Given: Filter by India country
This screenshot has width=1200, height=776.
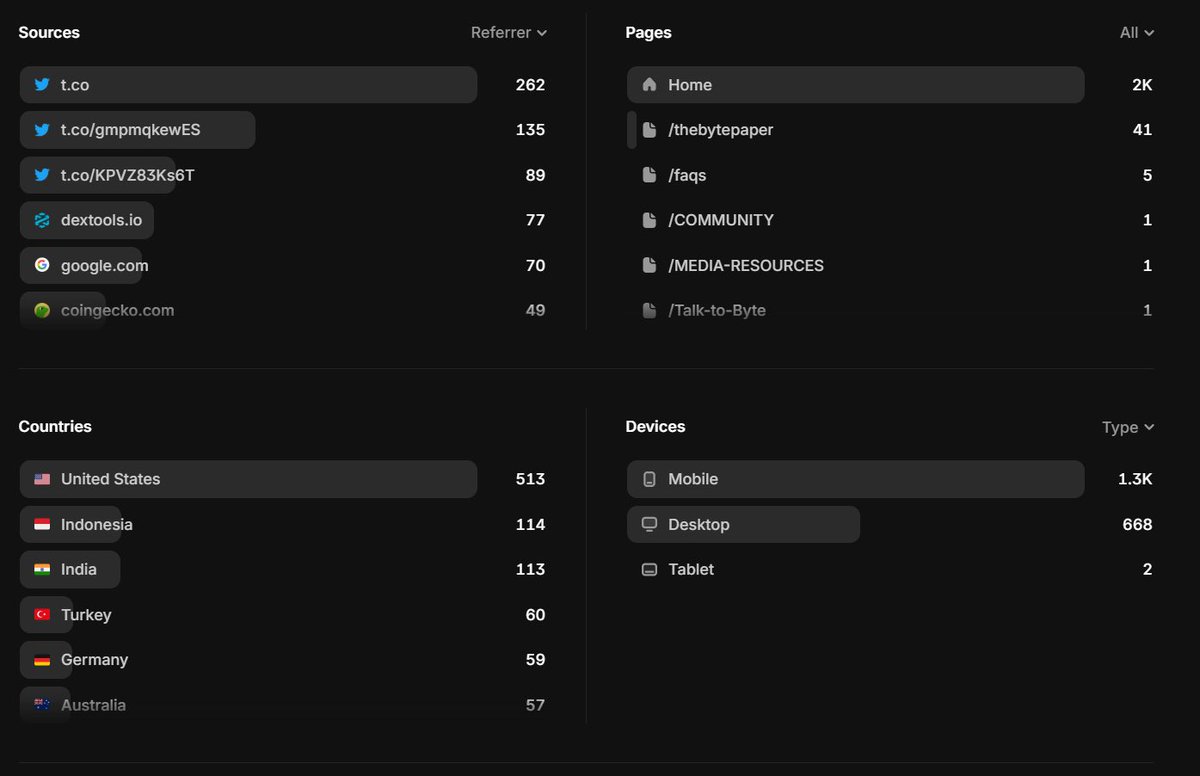Looking at the screenshot, I should click(x=283, y=569).
